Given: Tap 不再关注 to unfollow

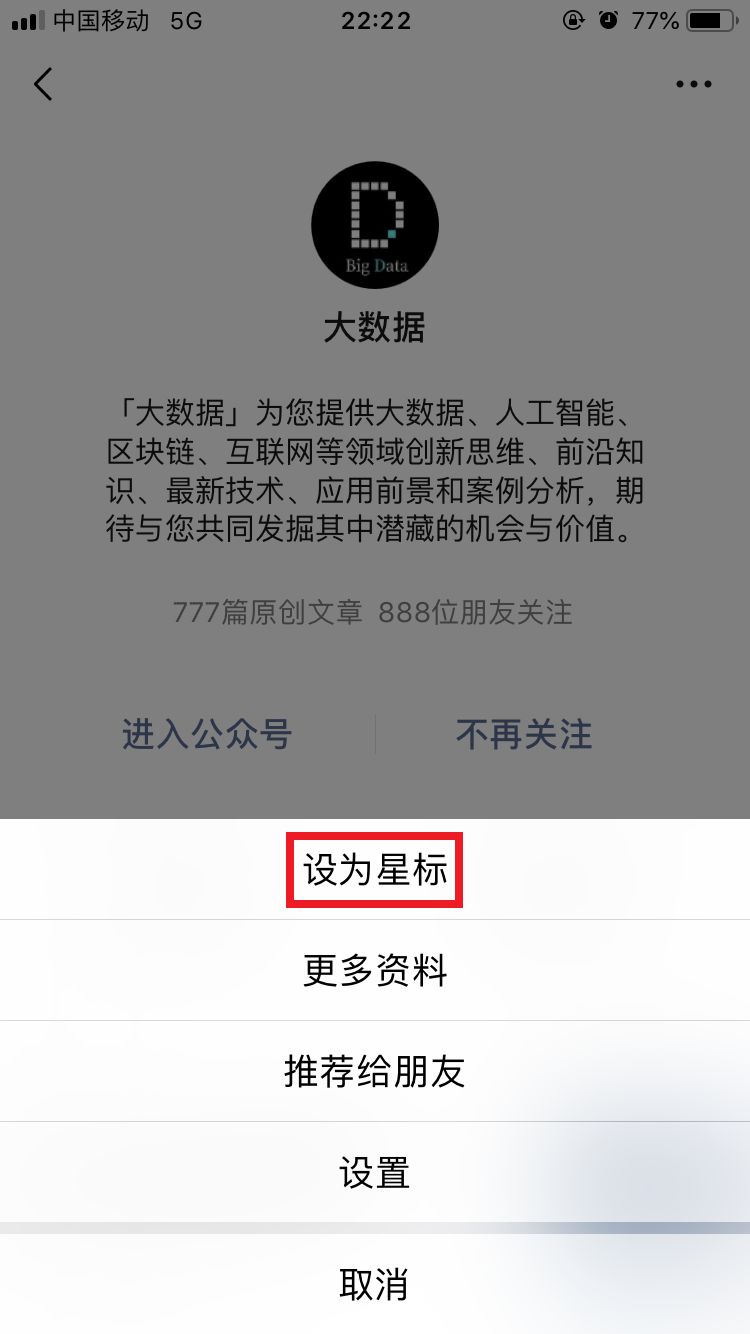Looking at the screenshot, I should (x=524, y=734).
